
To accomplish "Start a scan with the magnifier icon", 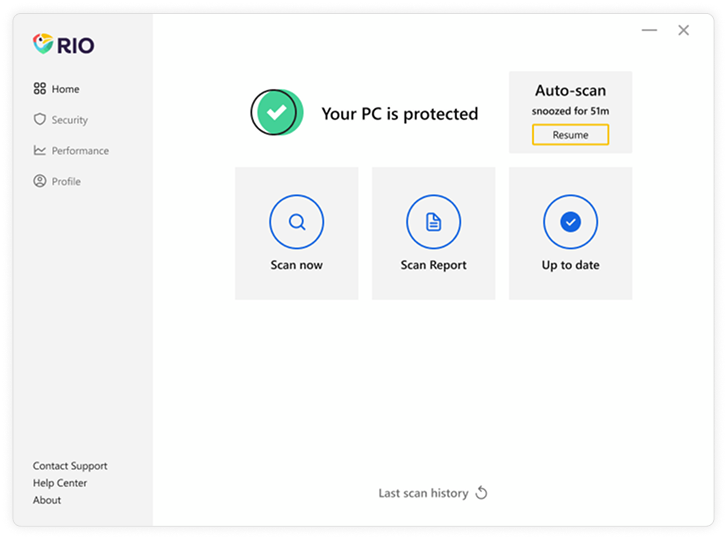I will (296, 222).
